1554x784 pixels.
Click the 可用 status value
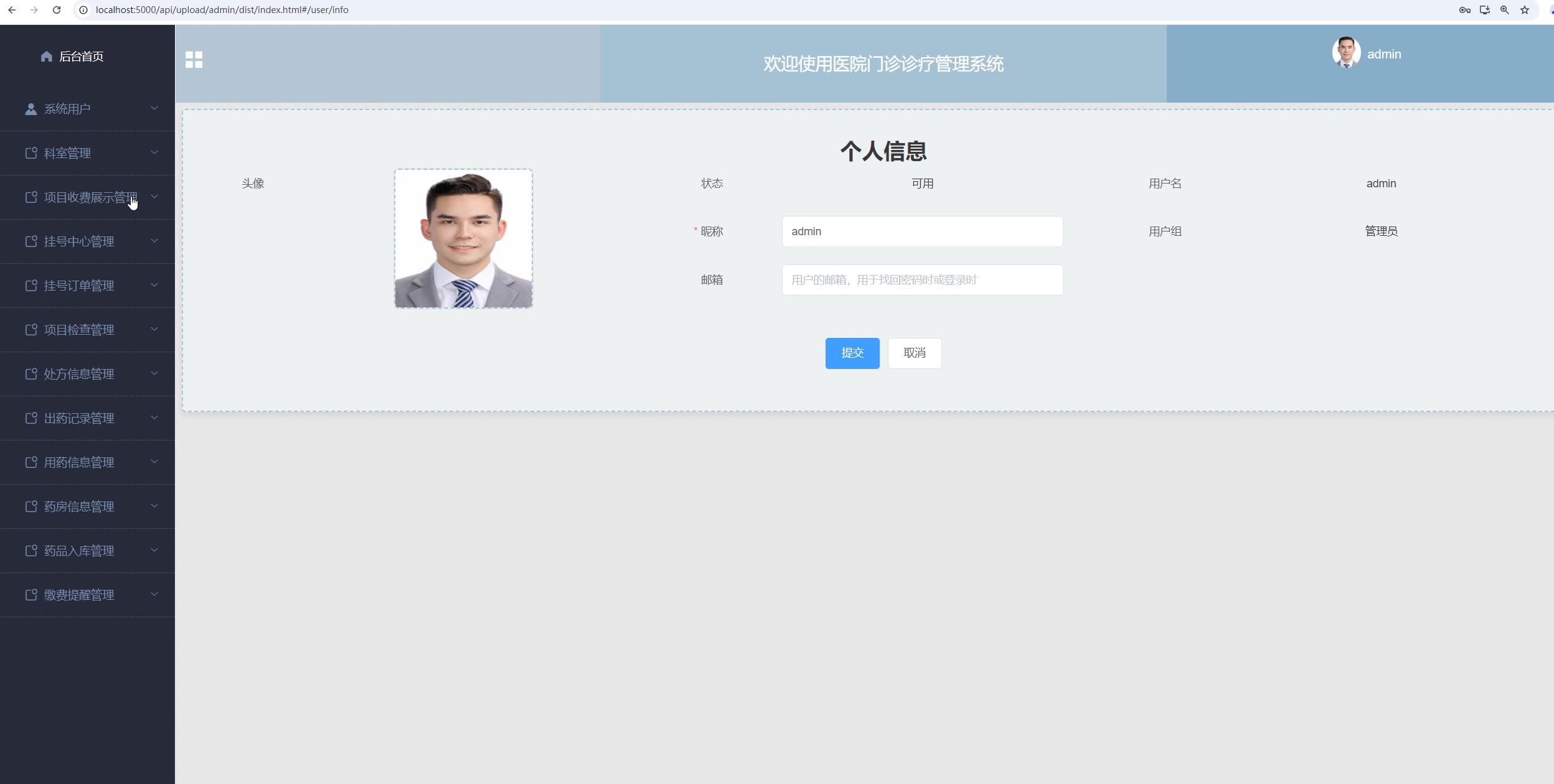pyautogui.click(x=922, y=184)
